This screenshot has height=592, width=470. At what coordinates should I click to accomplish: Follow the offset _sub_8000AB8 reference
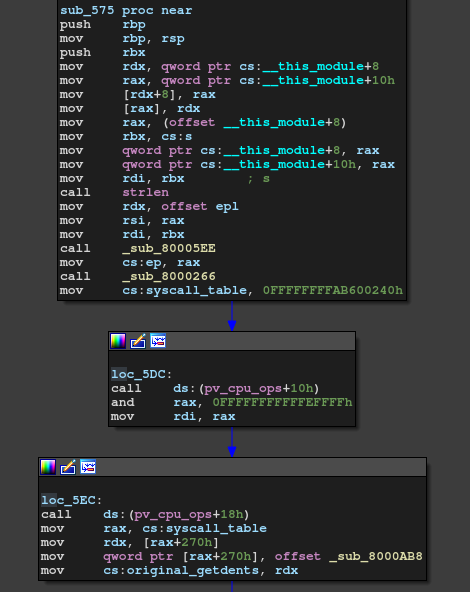[349, 557]
